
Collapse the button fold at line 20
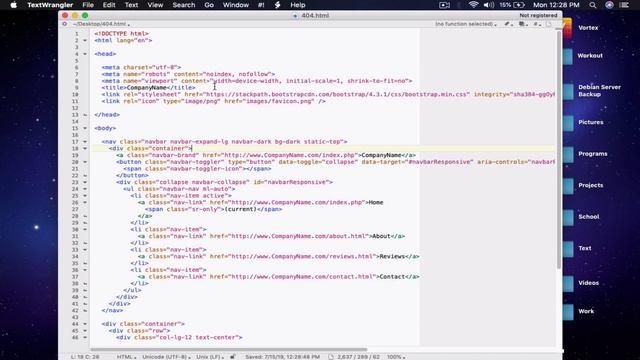(x=85, y=162)
